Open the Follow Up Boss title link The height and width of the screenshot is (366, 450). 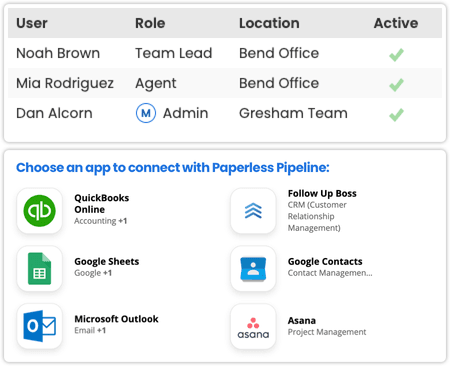click(322, 193)
